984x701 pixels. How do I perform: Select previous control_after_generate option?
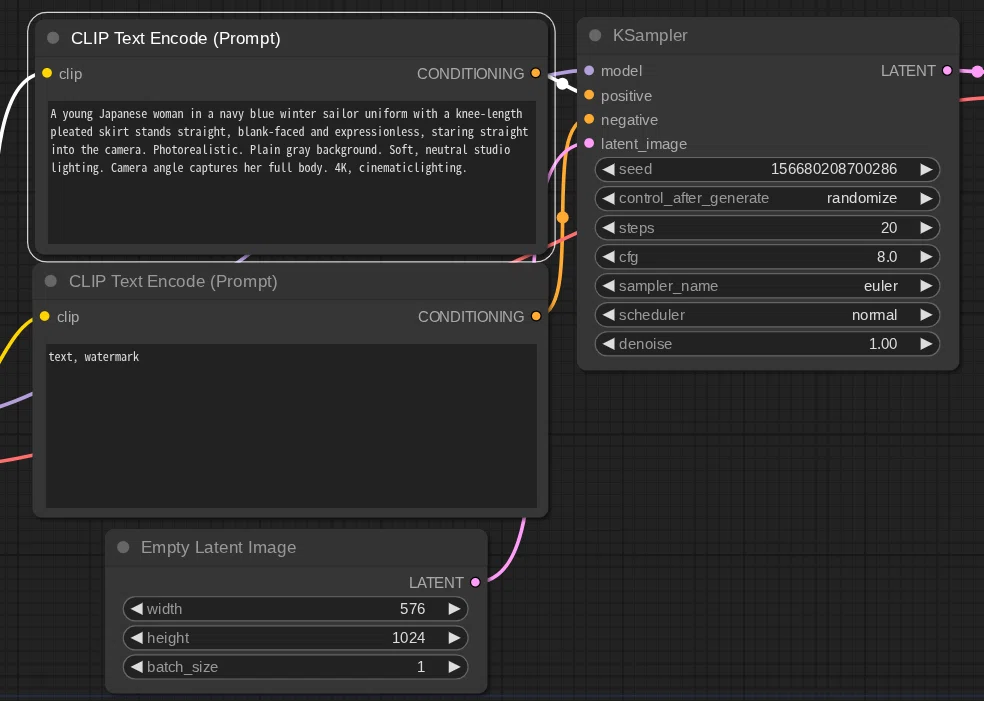click(x=608, y=198)
